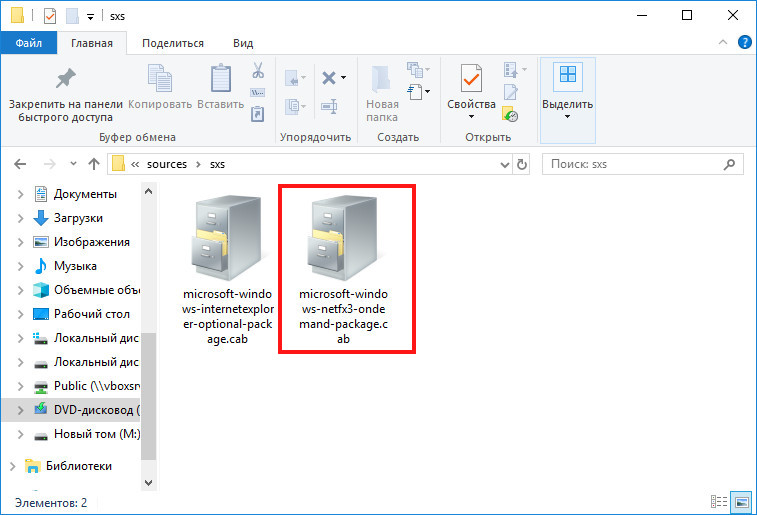Click the Easy access icon
The width and height of the screenshot is (757, 515).
point(415,92)
